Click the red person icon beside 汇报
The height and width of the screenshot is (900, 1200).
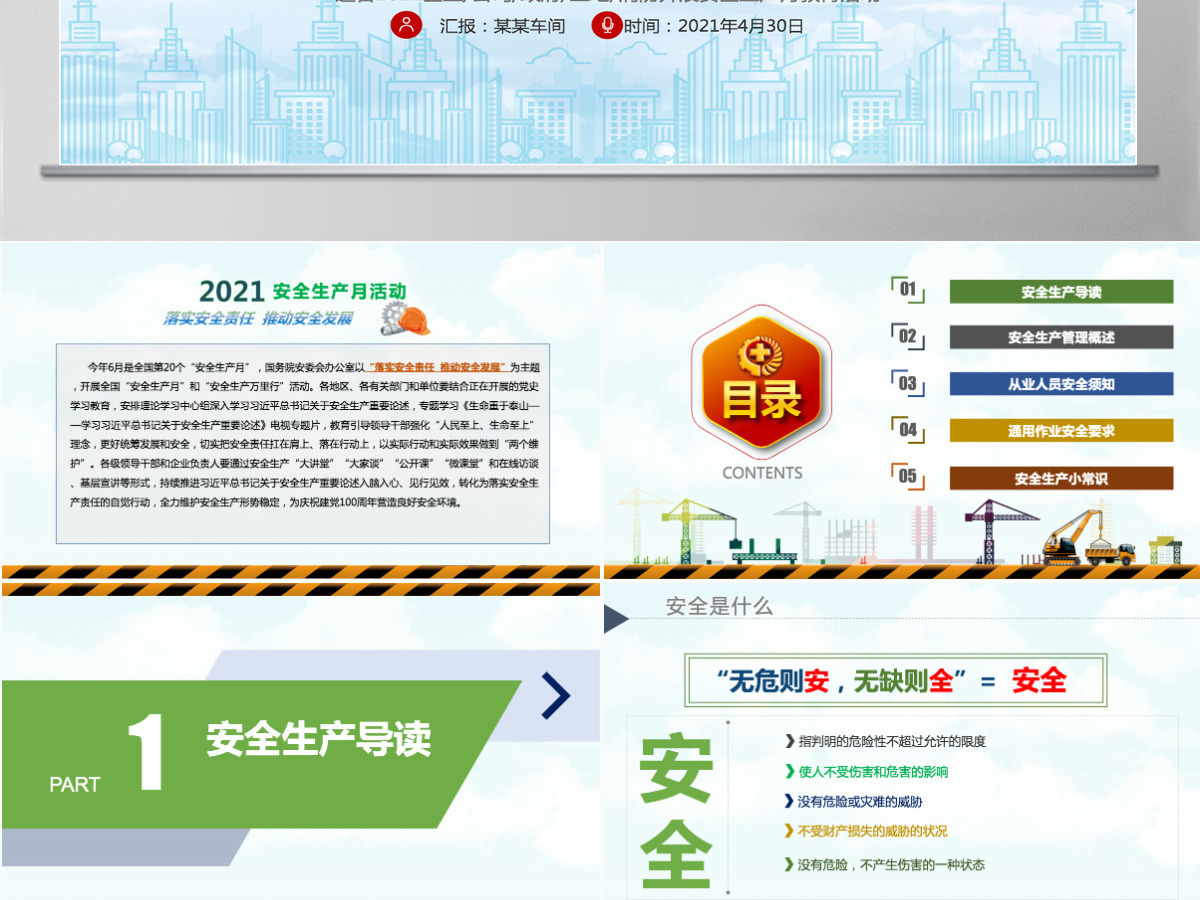[406, 25]
